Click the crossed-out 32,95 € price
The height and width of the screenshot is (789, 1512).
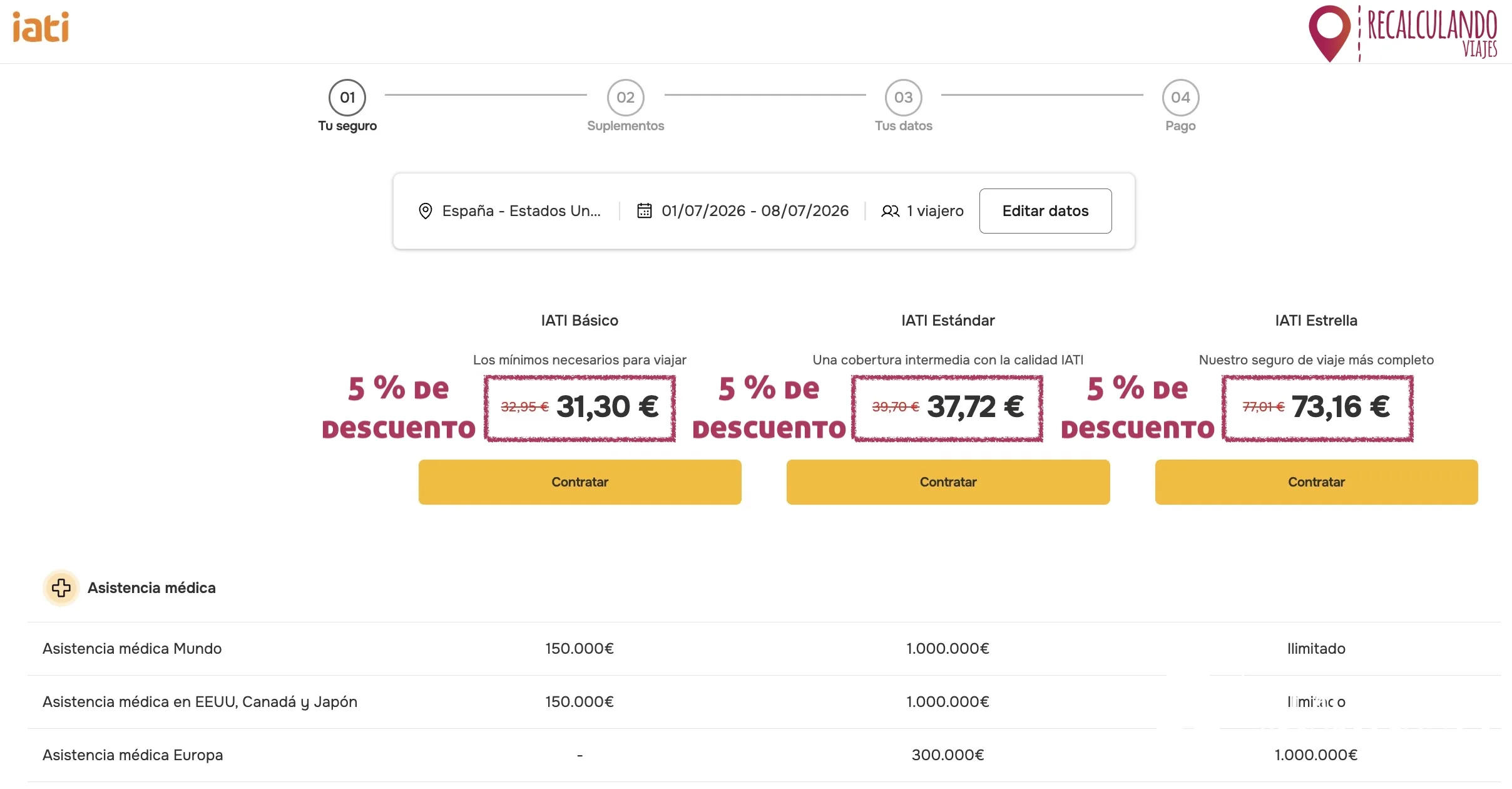coord(524,407)
